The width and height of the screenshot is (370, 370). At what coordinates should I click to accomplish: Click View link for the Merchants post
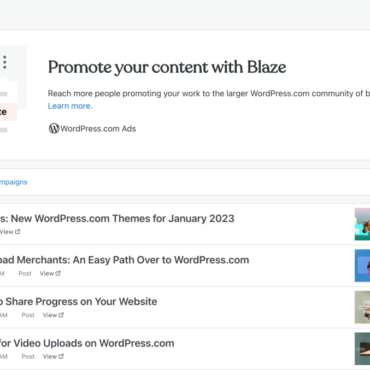[x=50, y=273]
